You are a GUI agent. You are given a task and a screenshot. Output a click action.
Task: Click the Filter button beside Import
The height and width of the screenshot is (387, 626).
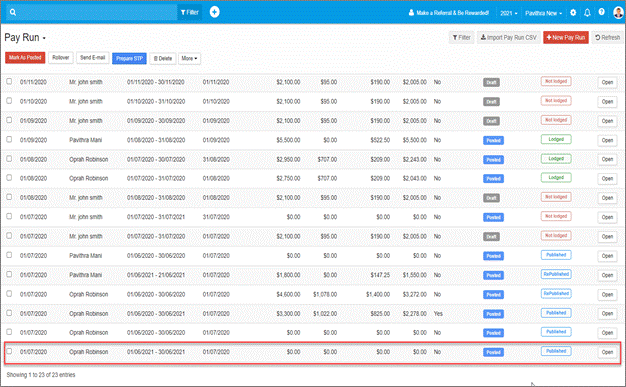pyautogui.click(x=462, y=38)
